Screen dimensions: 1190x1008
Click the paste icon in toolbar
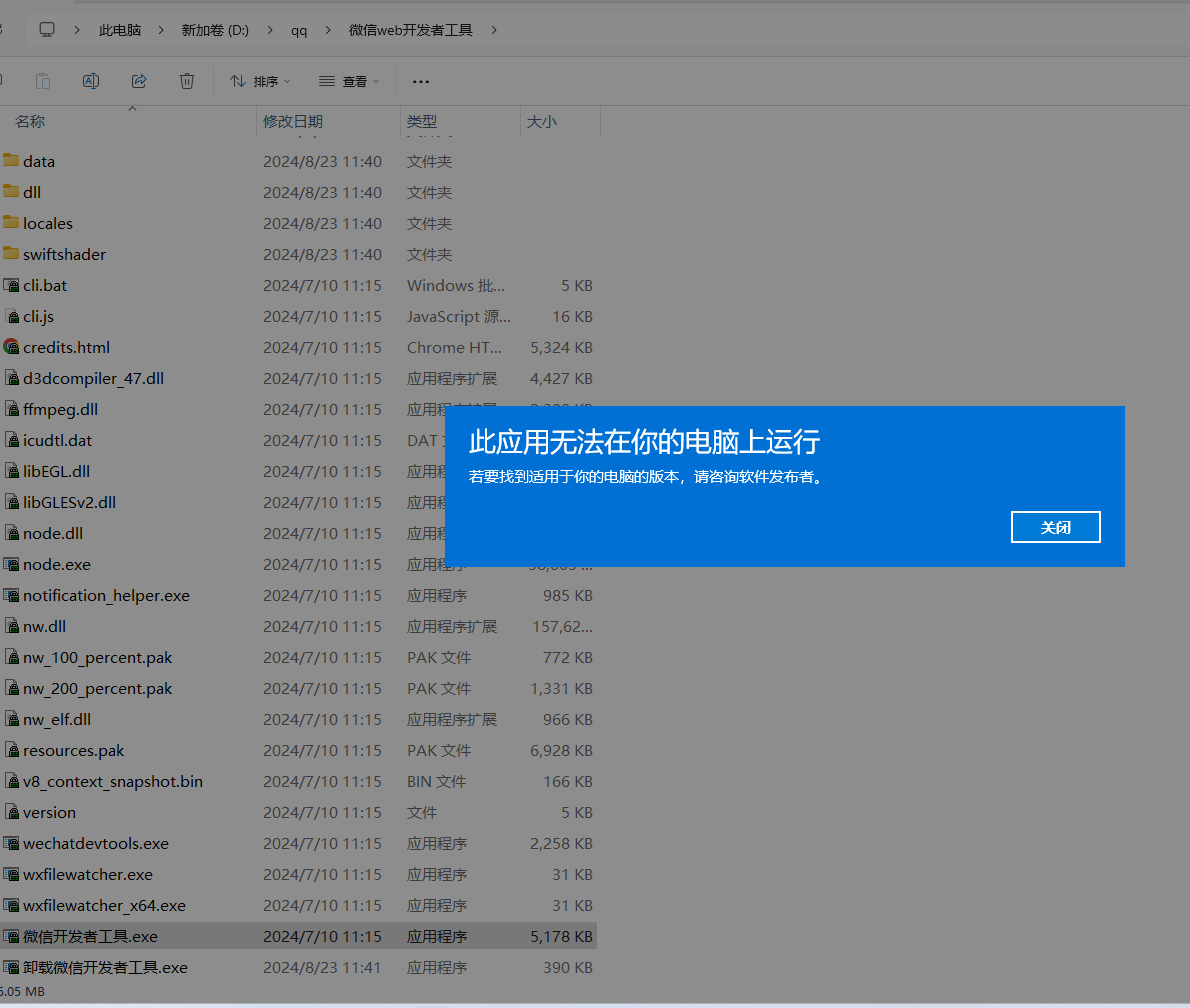coord(43,80)
